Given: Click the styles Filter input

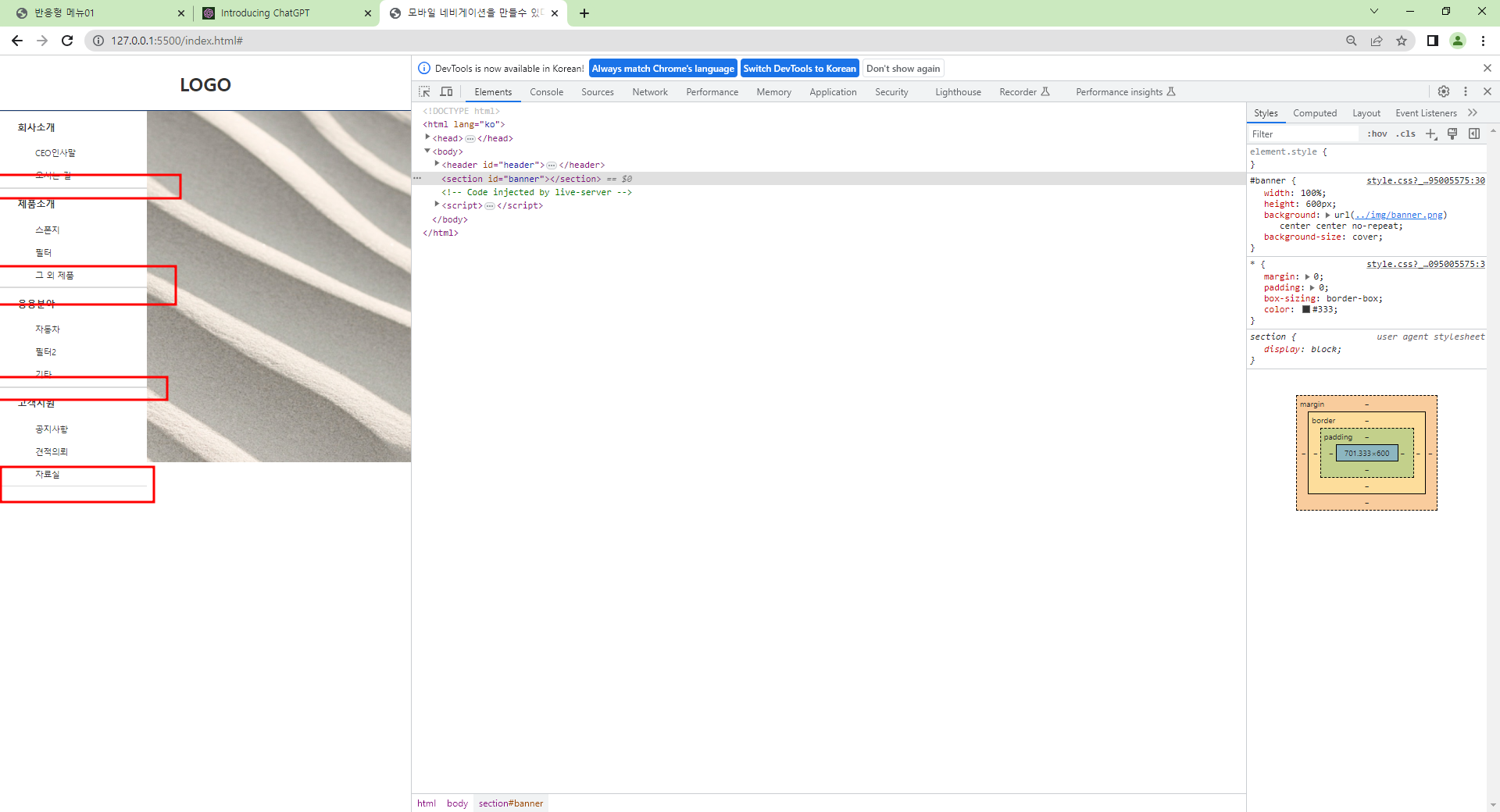Looking at the screenshot, I should click(x=1303, y=134).
